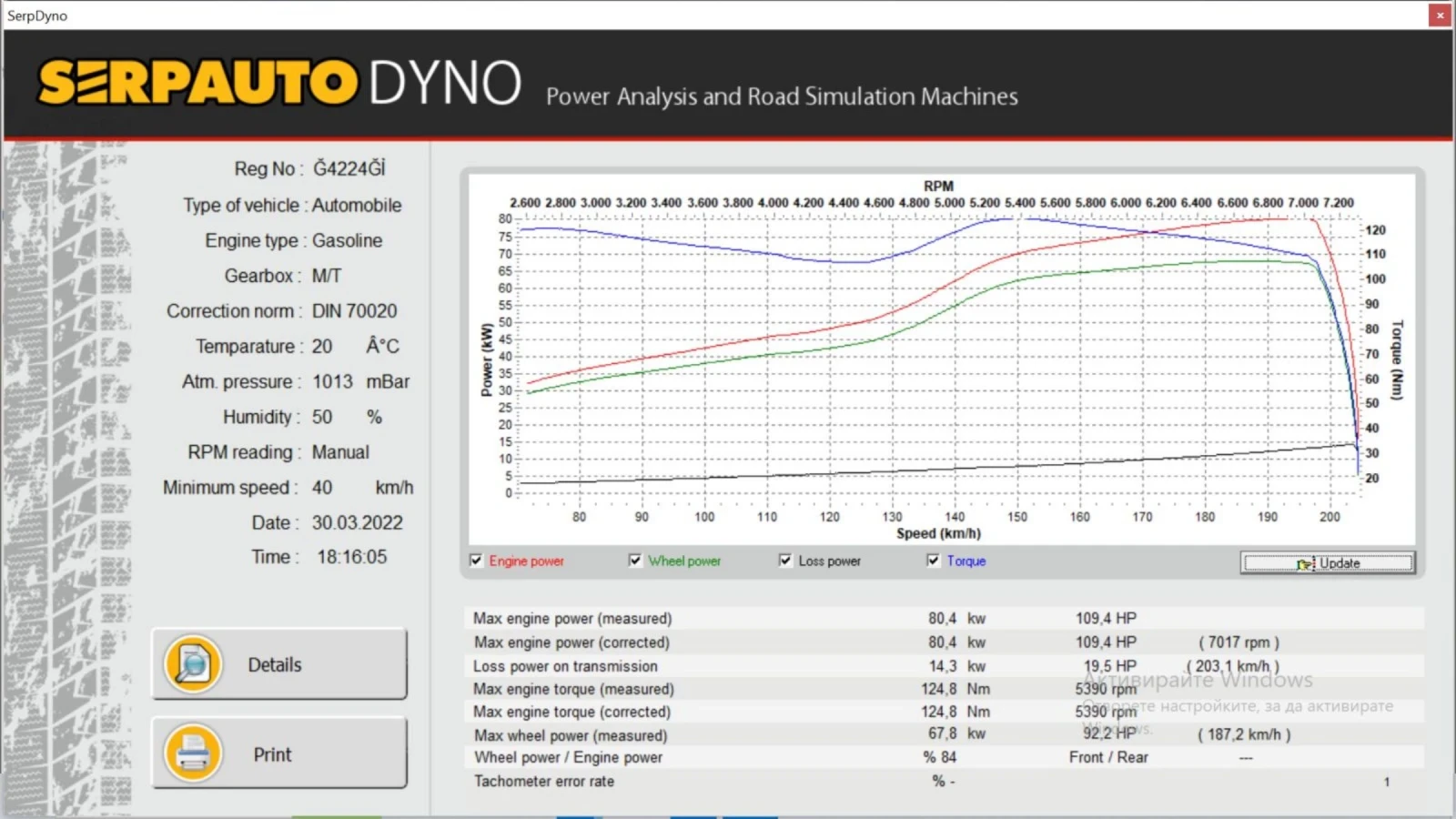The width and height of the screenshot is (1456, 819).
Task: Select the Reg No value Ğ4224Ğİ
Action: [x=349, y=168]
